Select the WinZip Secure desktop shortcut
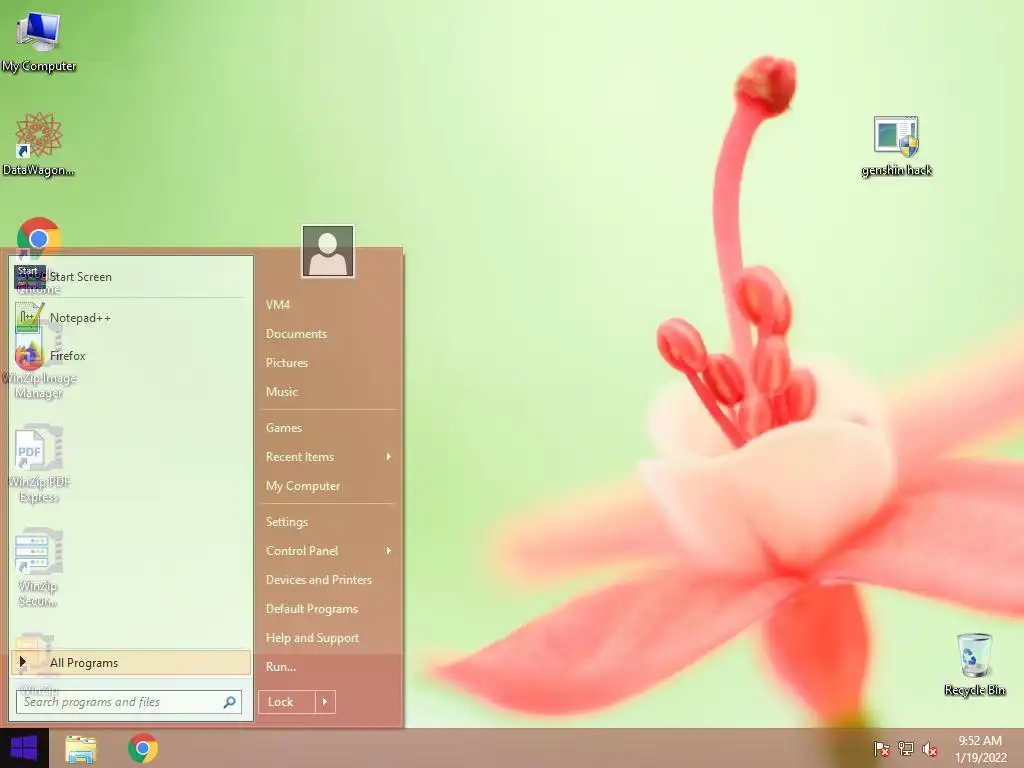Viewport: 1024px width, 768px height. click(x=39, y=568)
